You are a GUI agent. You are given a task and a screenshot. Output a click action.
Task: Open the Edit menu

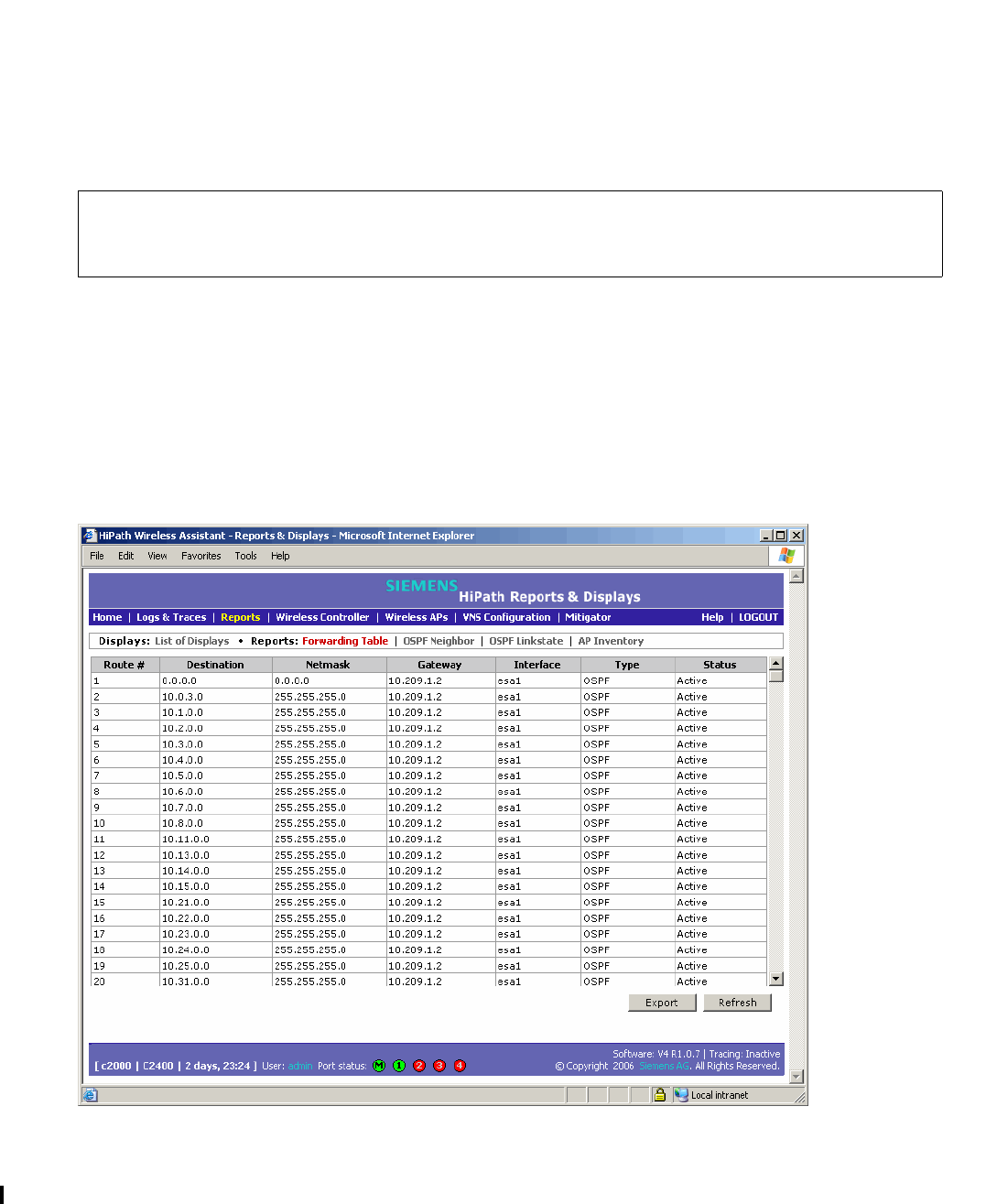125,556
